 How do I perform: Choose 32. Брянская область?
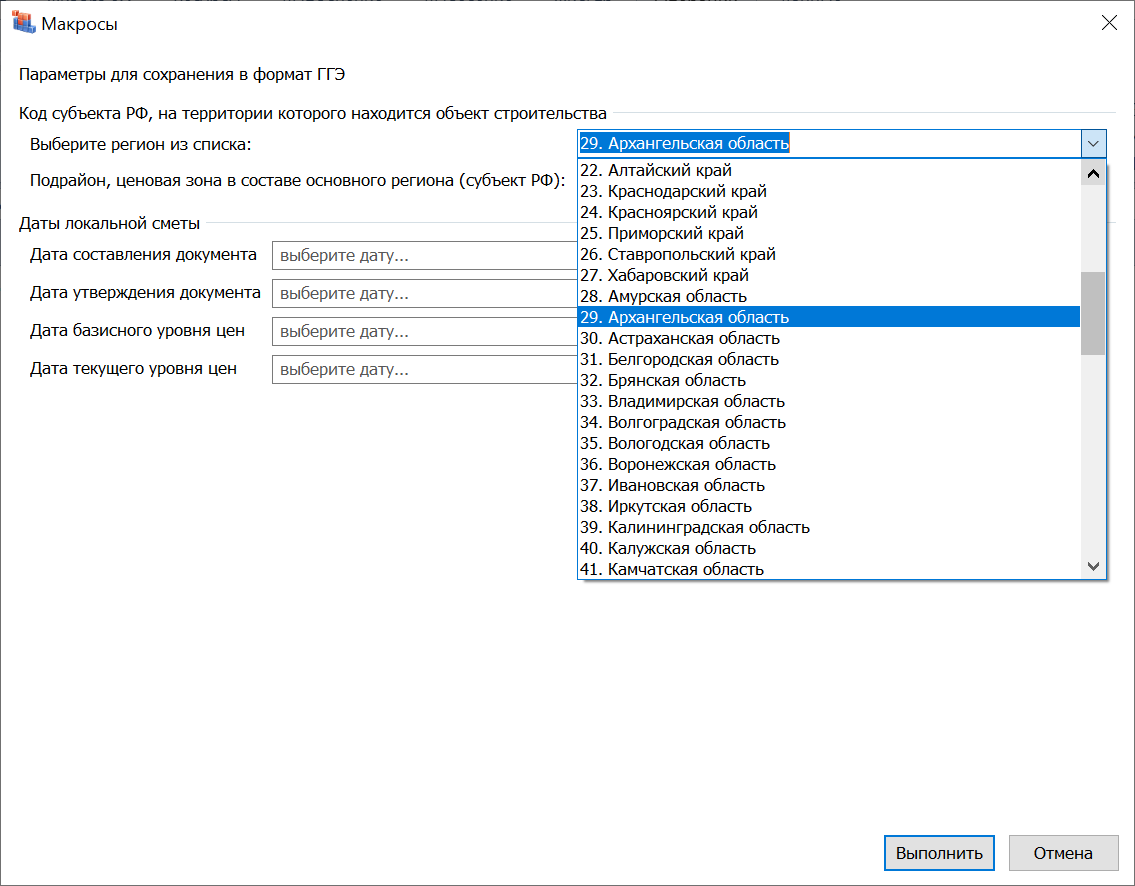[x=677, y=381]
